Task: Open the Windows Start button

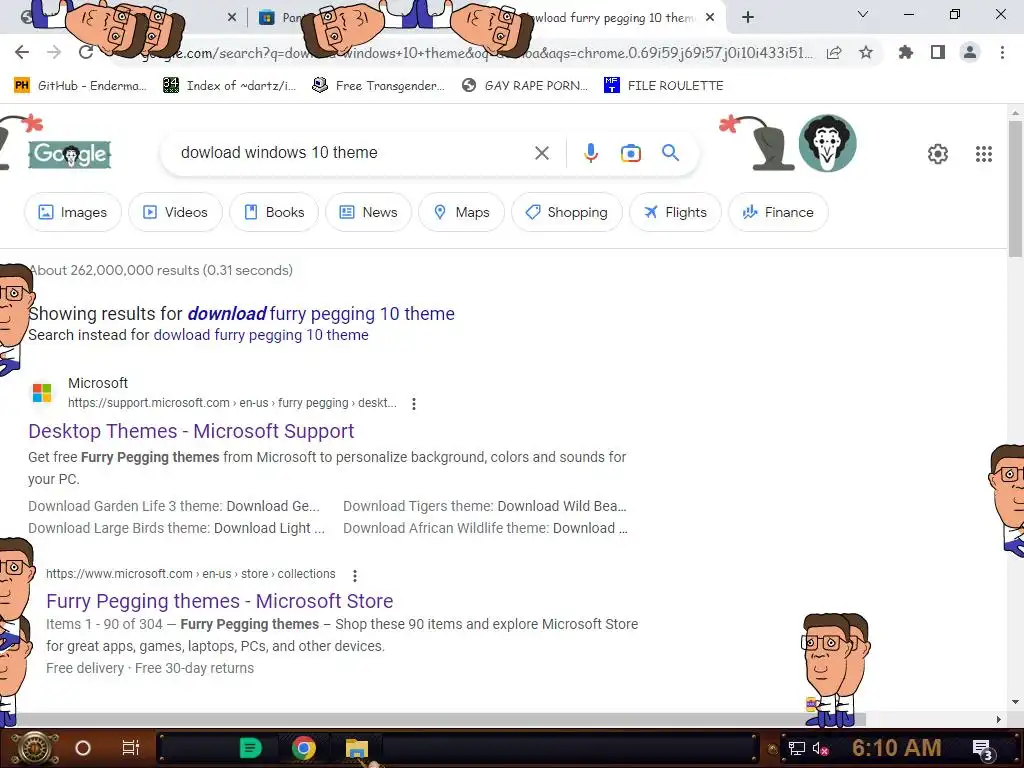Action: coord(35,748)
